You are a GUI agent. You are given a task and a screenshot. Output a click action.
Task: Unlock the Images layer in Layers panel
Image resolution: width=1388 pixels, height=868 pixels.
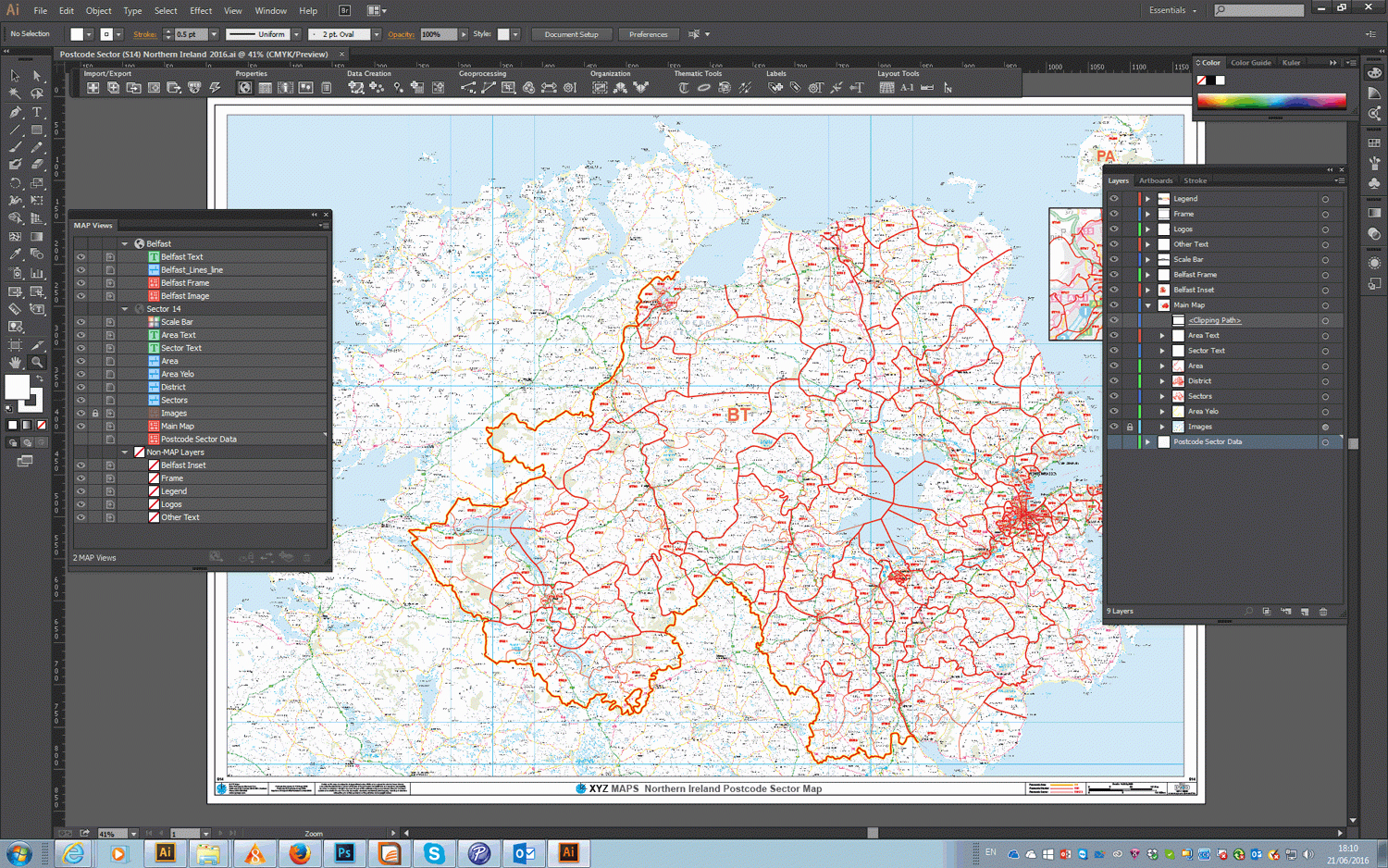[1129, 427]
